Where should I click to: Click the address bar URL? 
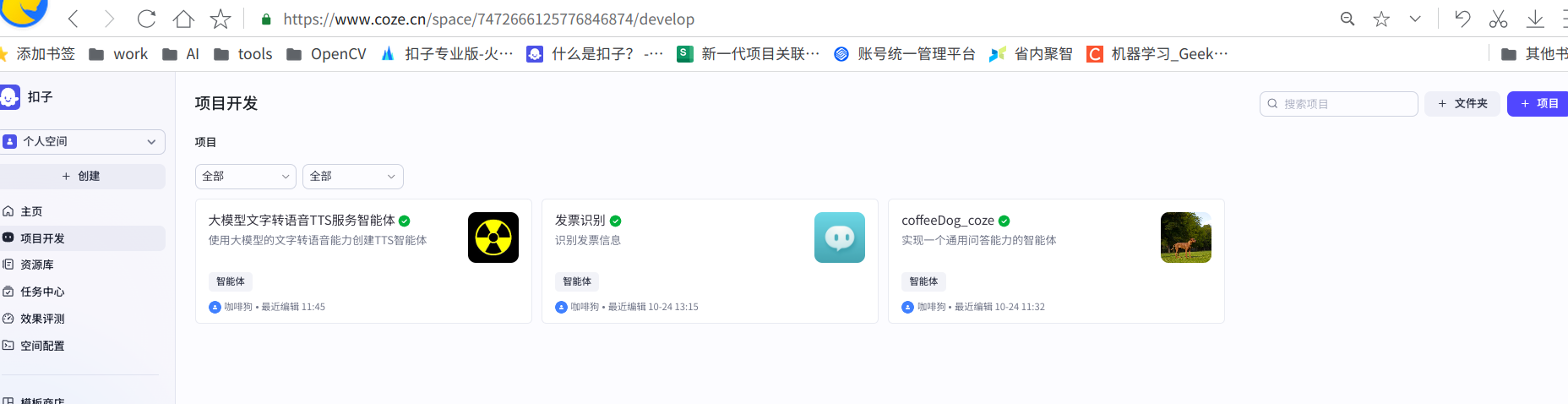point(488,19)
